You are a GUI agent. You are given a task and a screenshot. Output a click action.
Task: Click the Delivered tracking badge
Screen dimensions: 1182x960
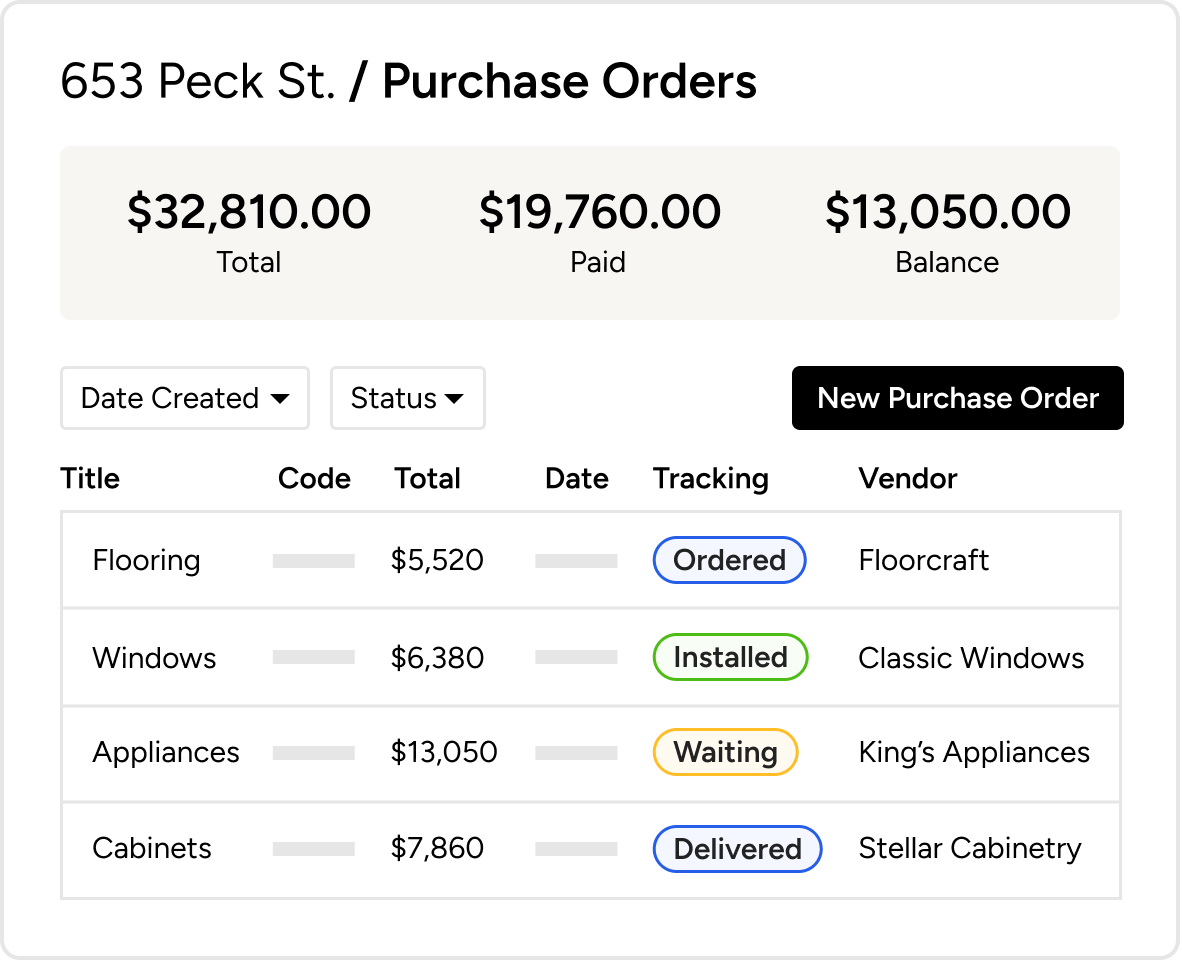tap(737, 849)
